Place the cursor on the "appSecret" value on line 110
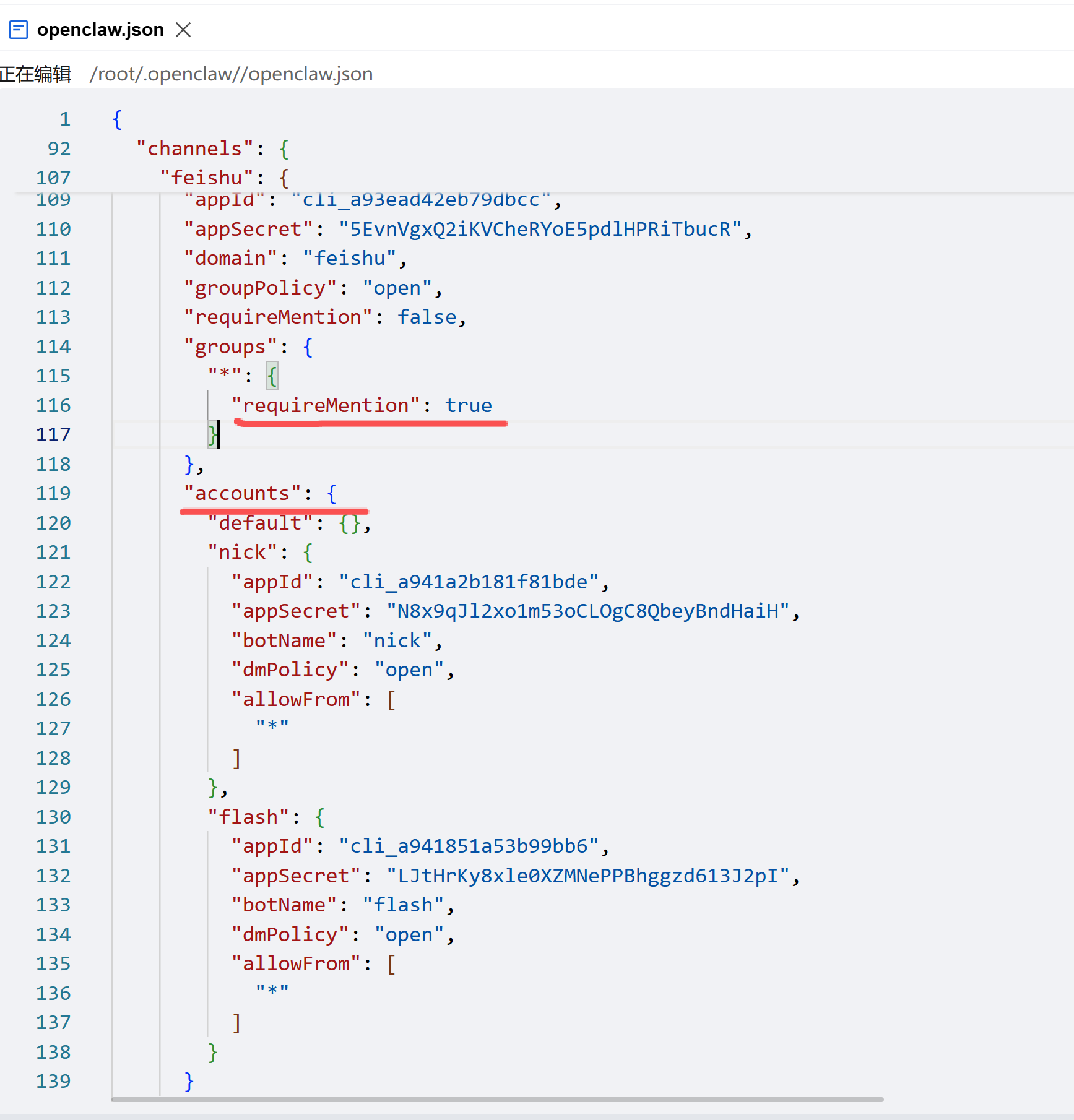1074x1120 pixels. pyautogui.click(x=540, y=230)
